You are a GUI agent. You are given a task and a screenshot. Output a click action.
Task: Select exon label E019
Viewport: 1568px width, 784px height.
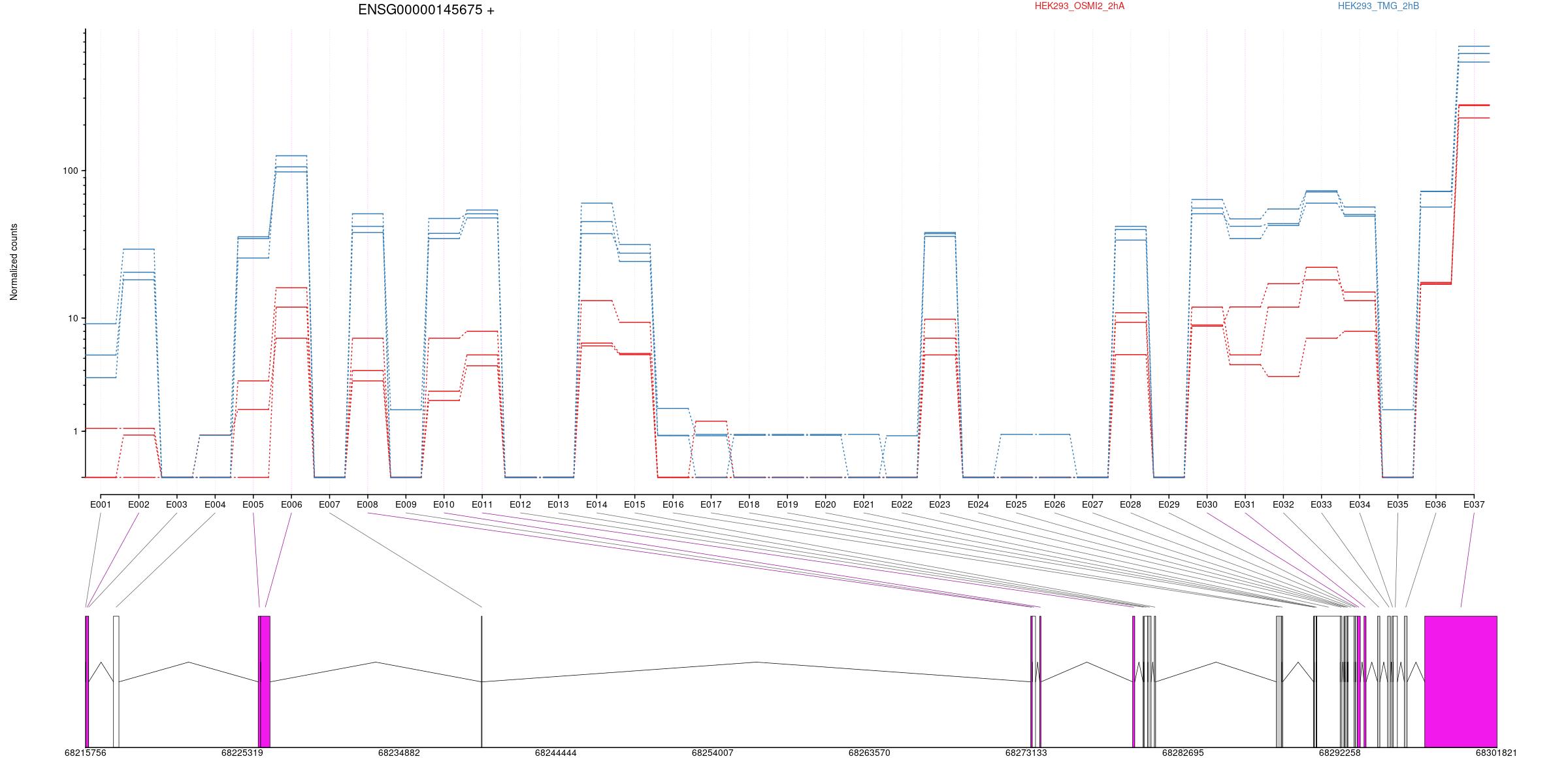coord(787,504)
